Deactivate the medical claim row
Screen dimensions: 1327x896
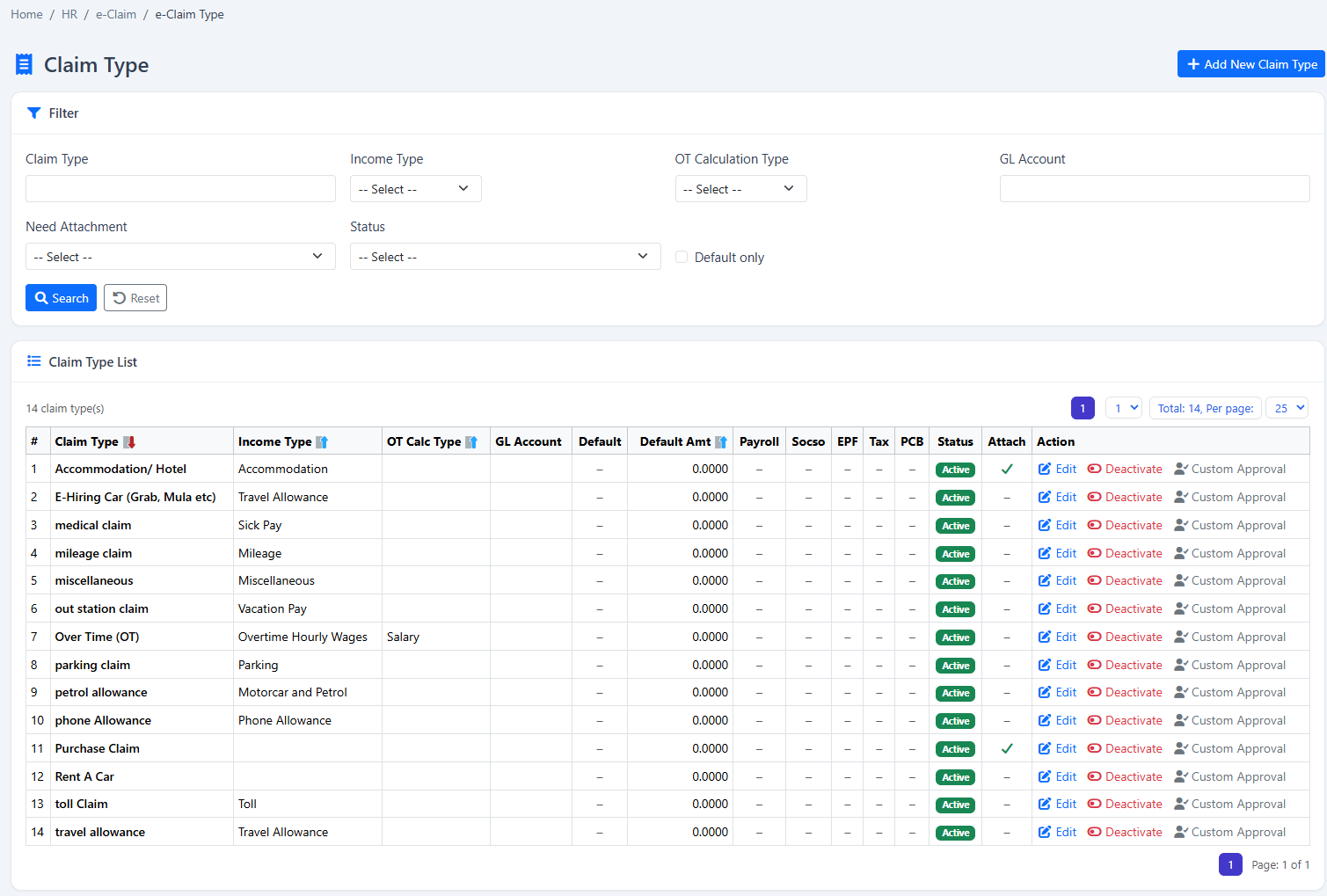[x=1125, y=526]
